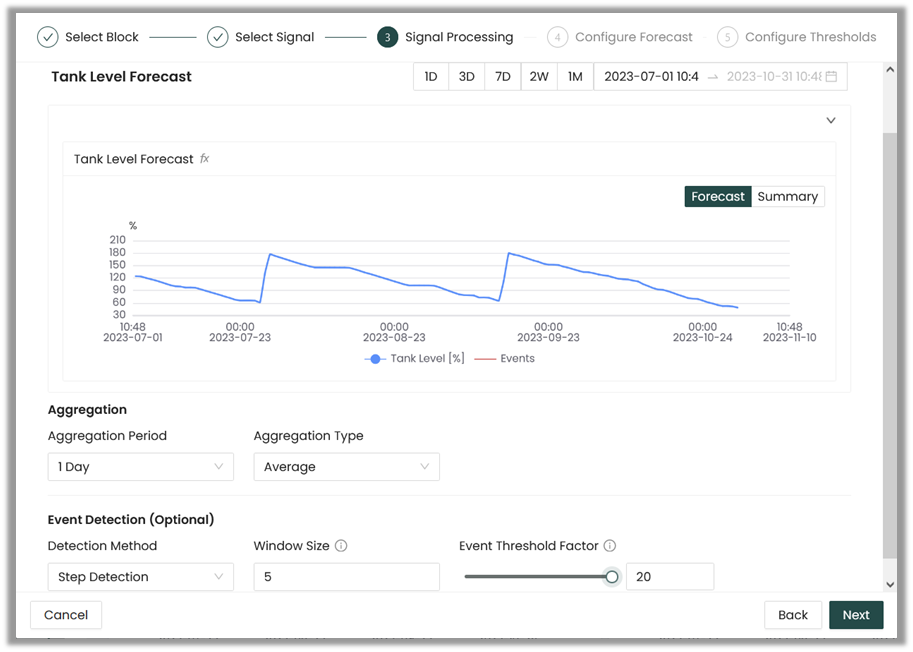Click the calendar icon in date range

831,77
